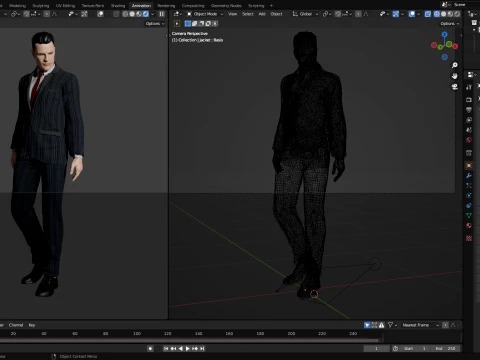Open the UV Editing workspace tab
The width and height of the screenshot is (480, 360).
[x=65, y=6]
